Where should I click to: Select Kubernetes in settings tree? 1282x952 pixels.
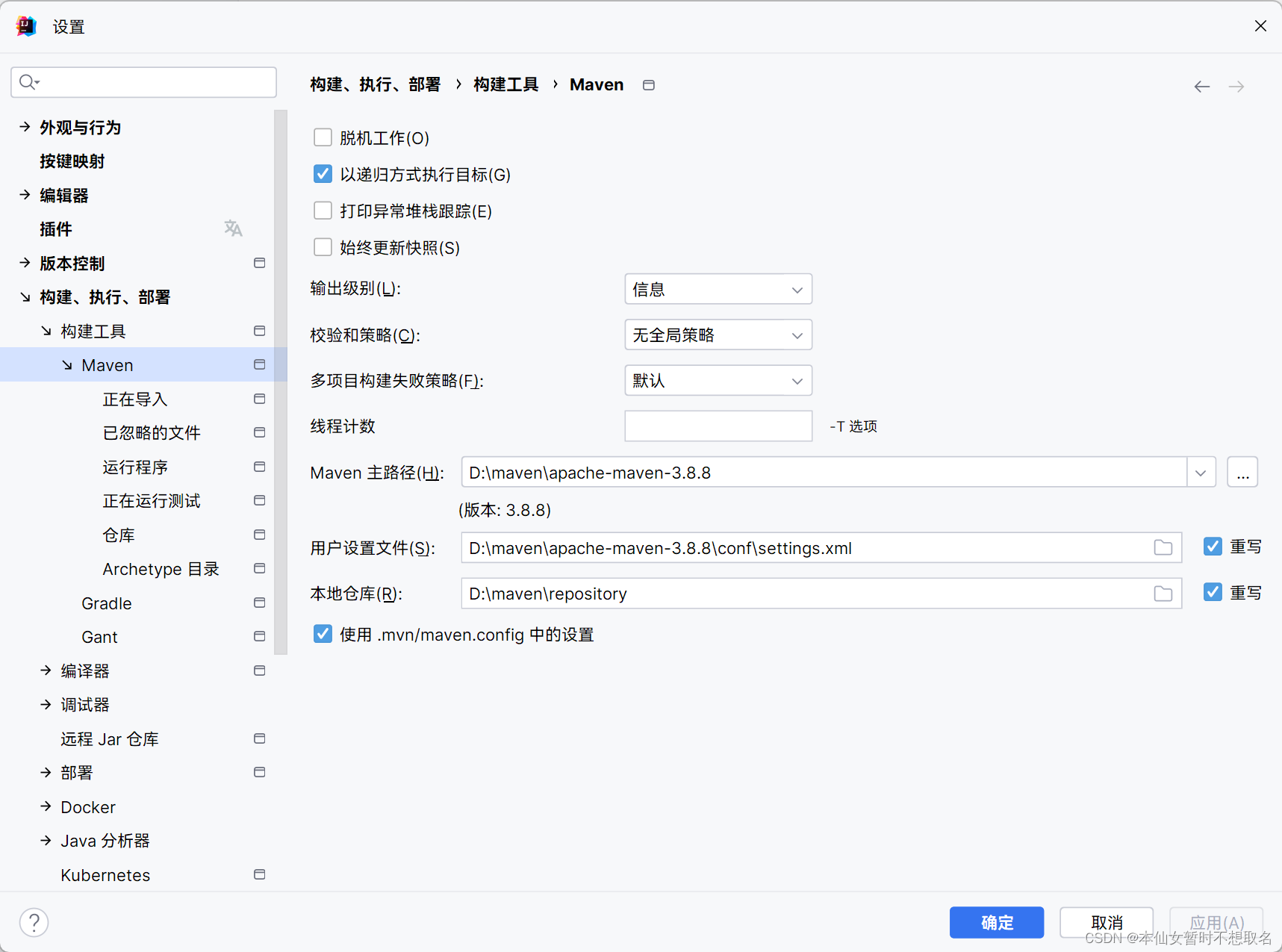click(x=105, y=875)
